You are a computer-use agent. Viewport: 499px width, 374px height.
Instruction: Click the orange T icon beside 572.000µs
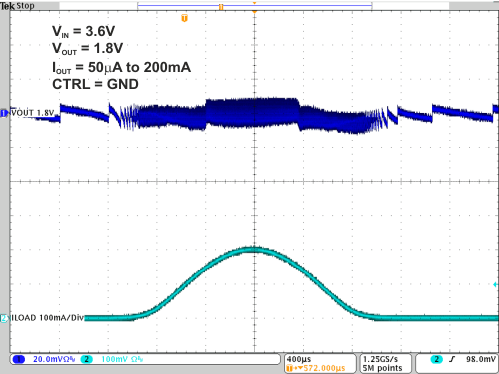click(289, 368)
